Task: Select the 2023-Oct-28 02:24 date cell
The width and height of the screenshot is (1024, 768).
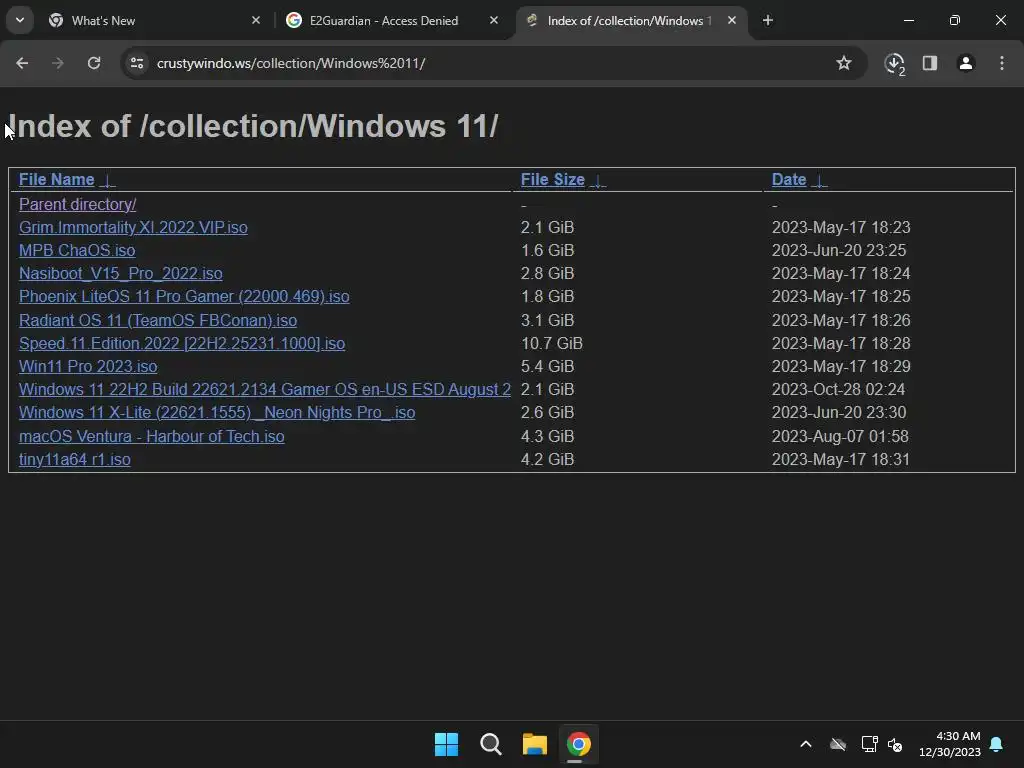Action: tap(839, 389)
